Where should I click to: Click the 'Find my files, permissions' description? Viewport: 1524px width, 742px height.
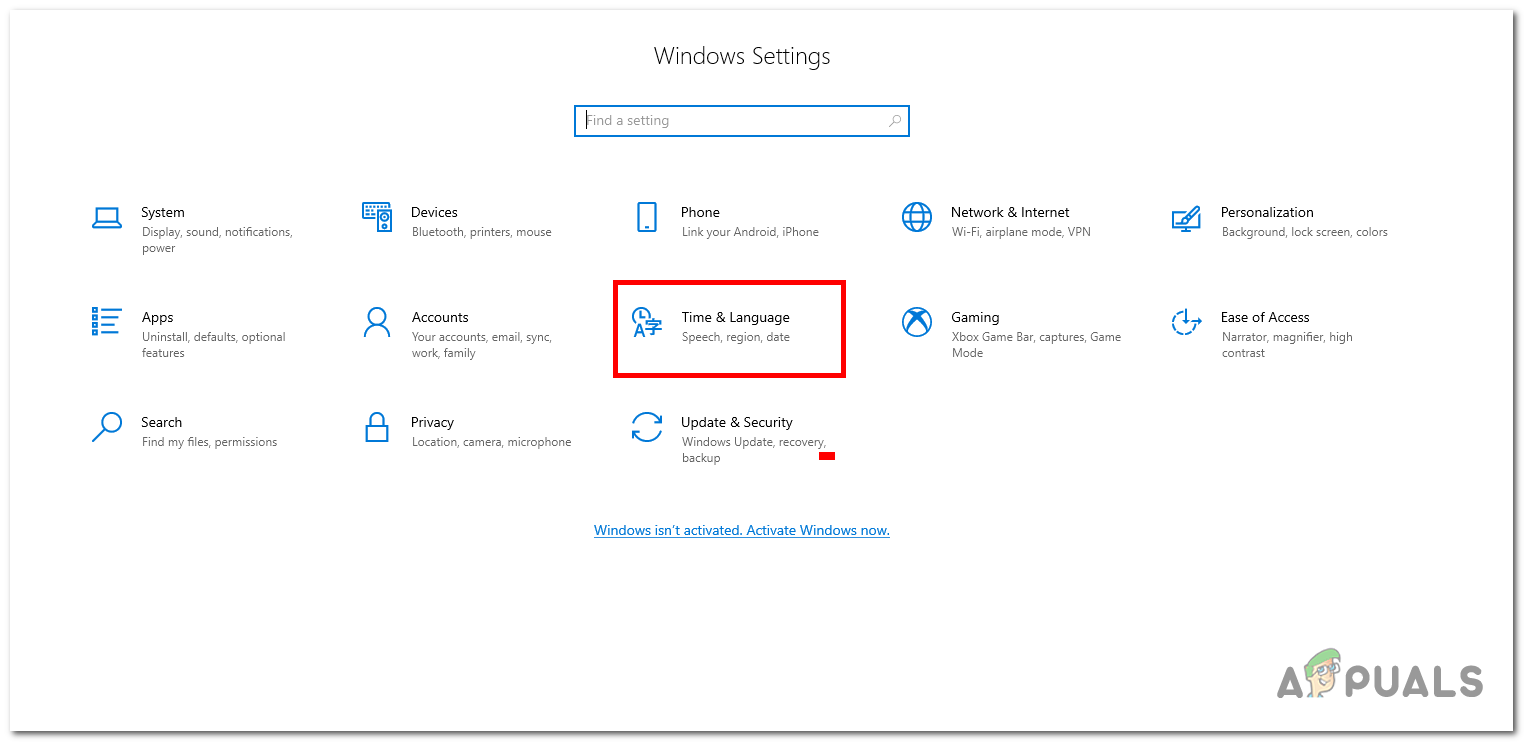(210, 442)
